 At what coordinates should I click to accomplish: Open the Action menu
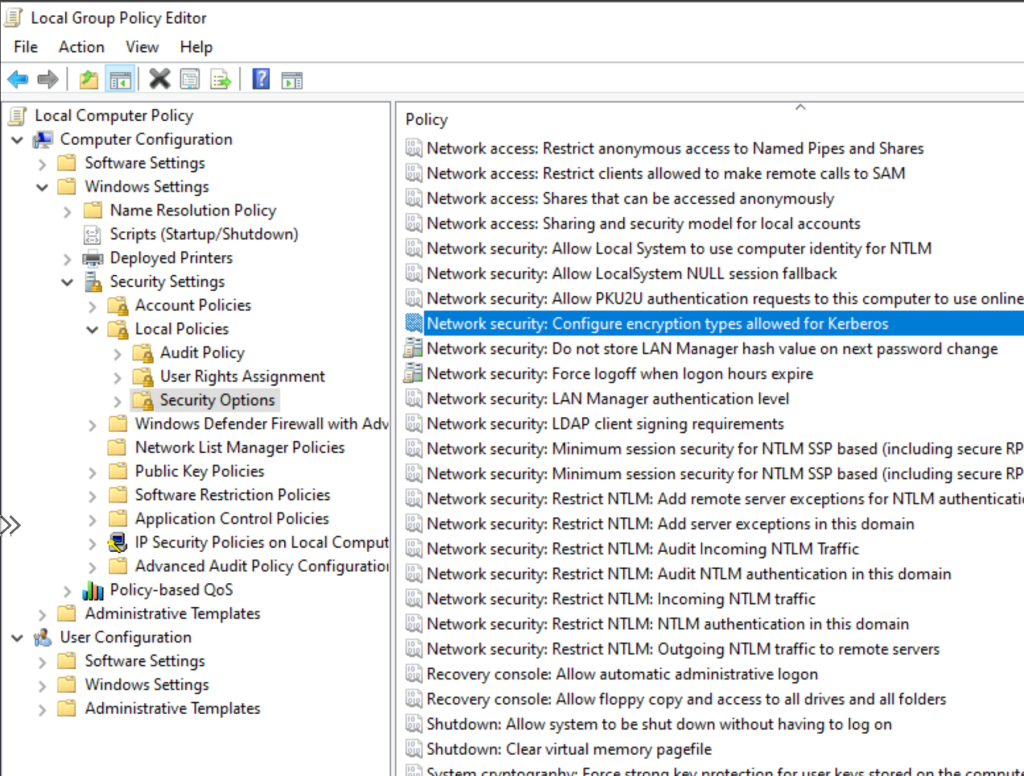coord(81,47)
